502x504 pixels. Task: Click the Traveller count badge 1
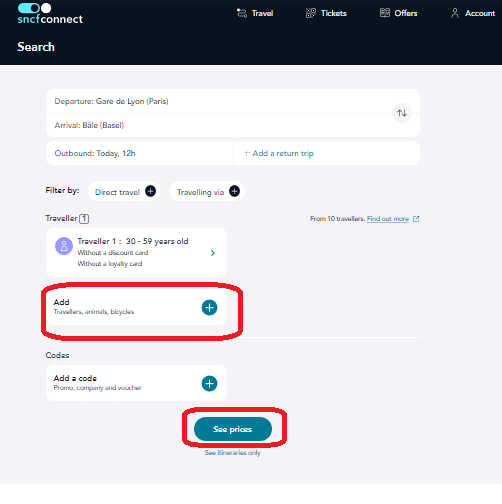pos(84,219)
